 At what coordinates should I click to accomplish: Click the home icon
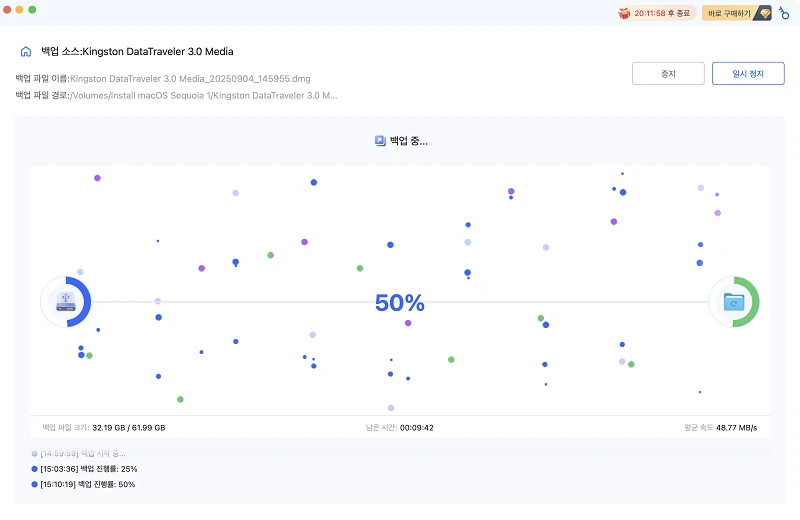(25, 51)
